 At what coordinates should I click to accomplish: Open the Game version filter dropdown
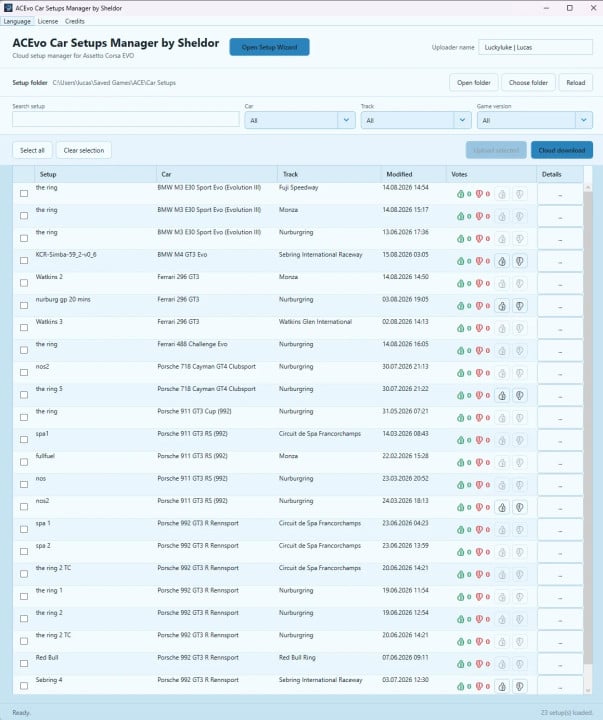(535, 120)
